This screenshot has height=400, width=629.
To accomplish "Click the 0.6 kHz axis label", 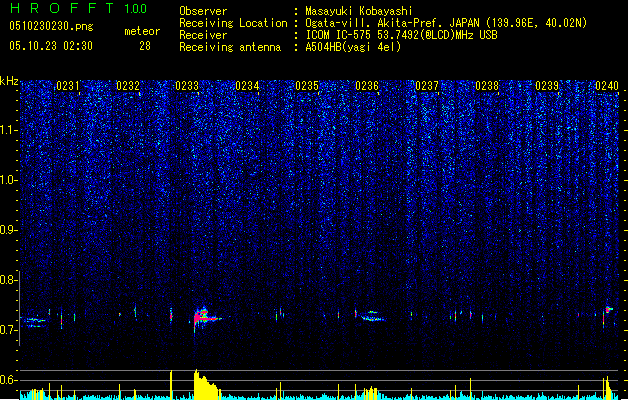I will (x=9, y=380).
